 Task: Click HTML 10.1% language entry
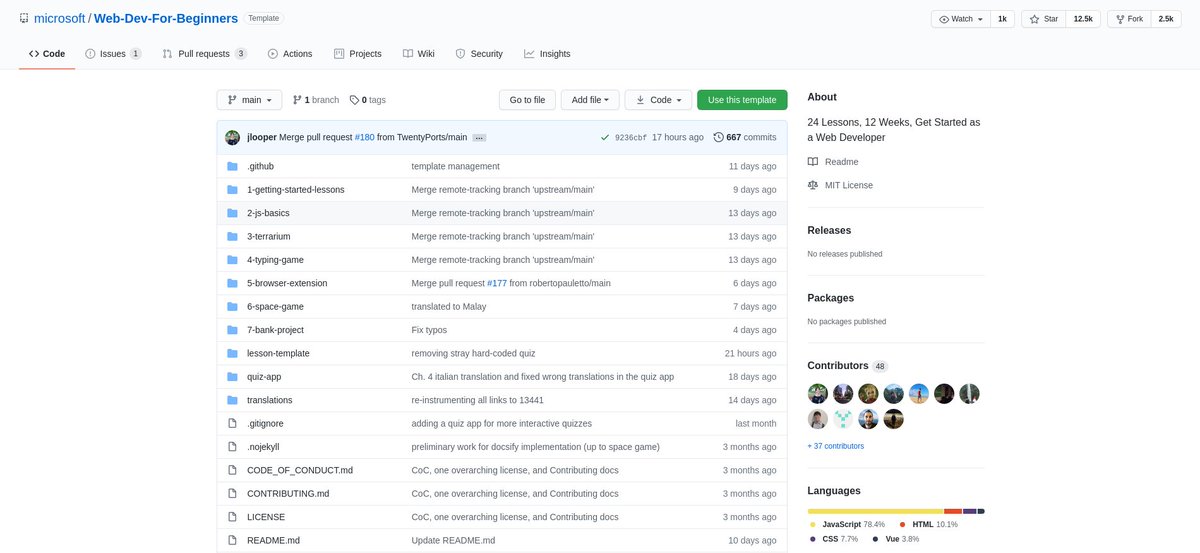click(929, 524)
